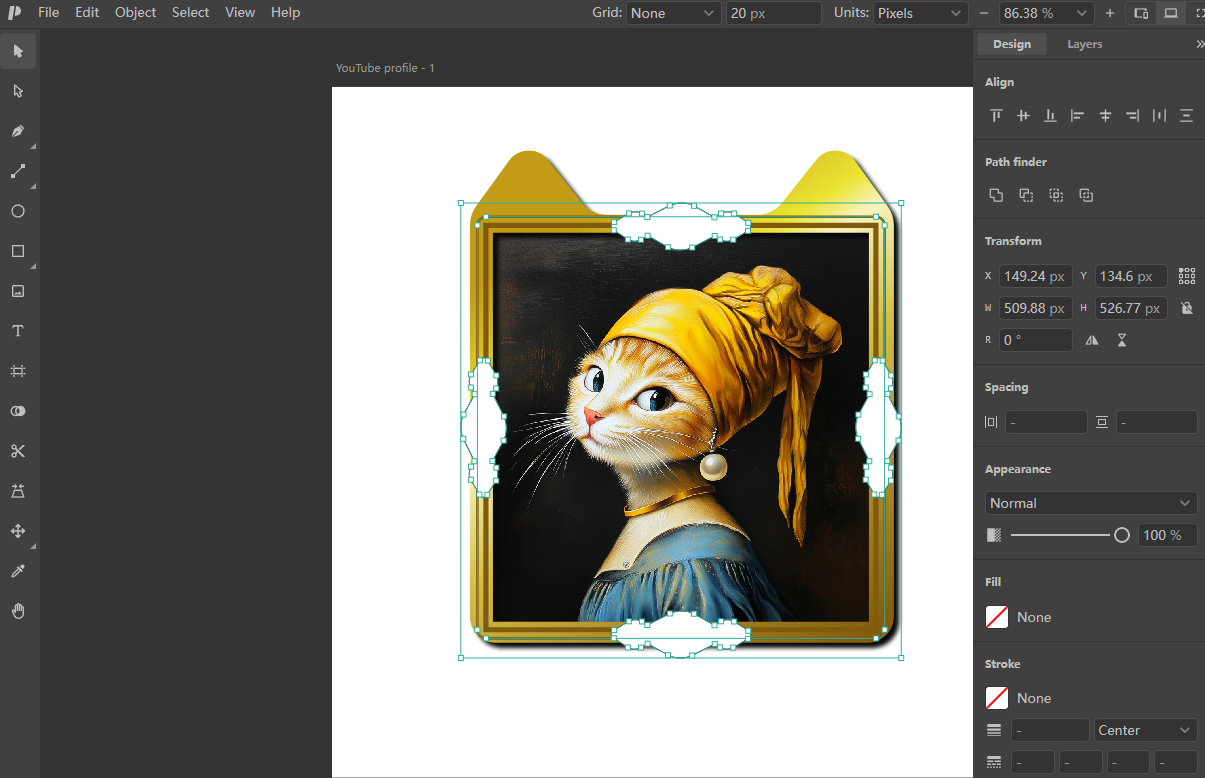Select the Pen tool in left toolbar
Viewport: 1205px width, 778px height.
click(x=18, y=131)
